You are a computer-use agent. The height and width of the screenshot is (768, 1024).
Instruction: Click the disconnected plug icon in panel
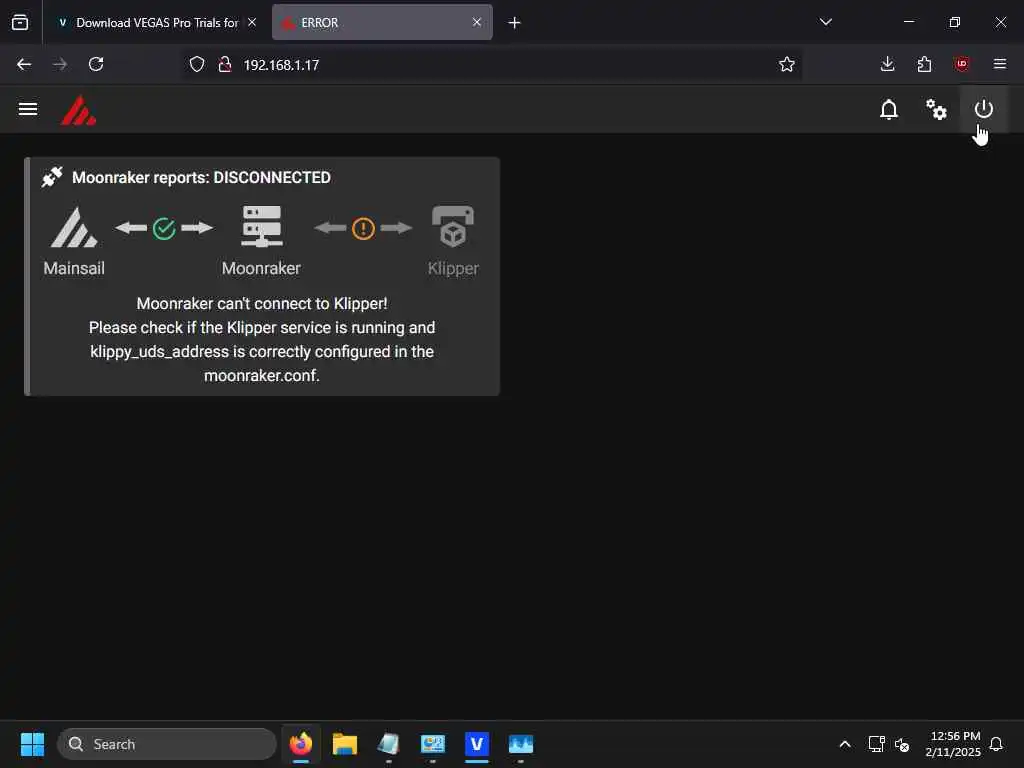tap(52, 177)
